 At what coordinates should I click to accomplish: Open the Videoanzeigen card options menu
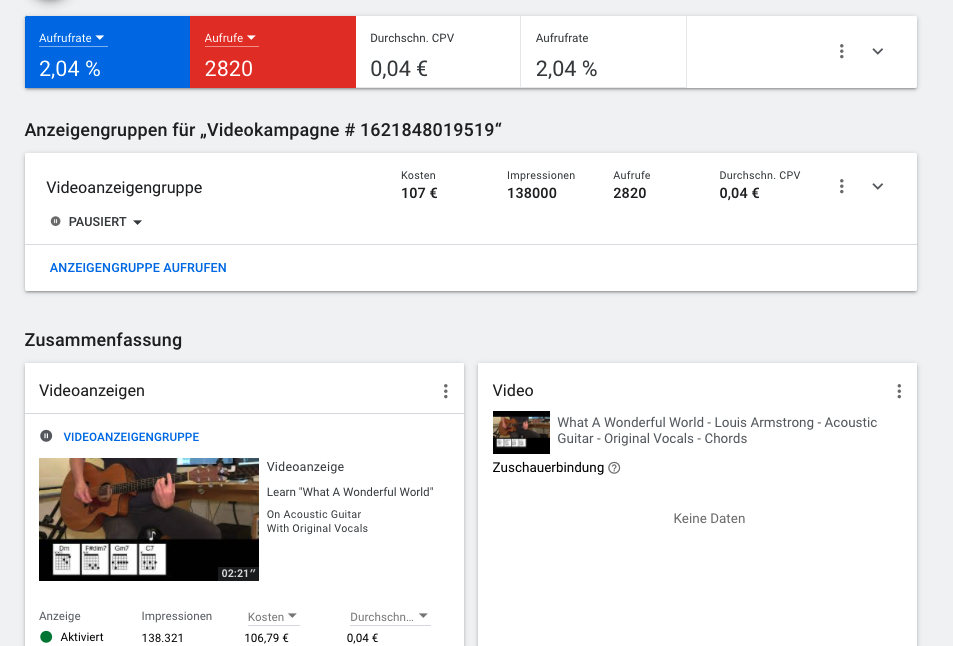(x=446, y=392)
